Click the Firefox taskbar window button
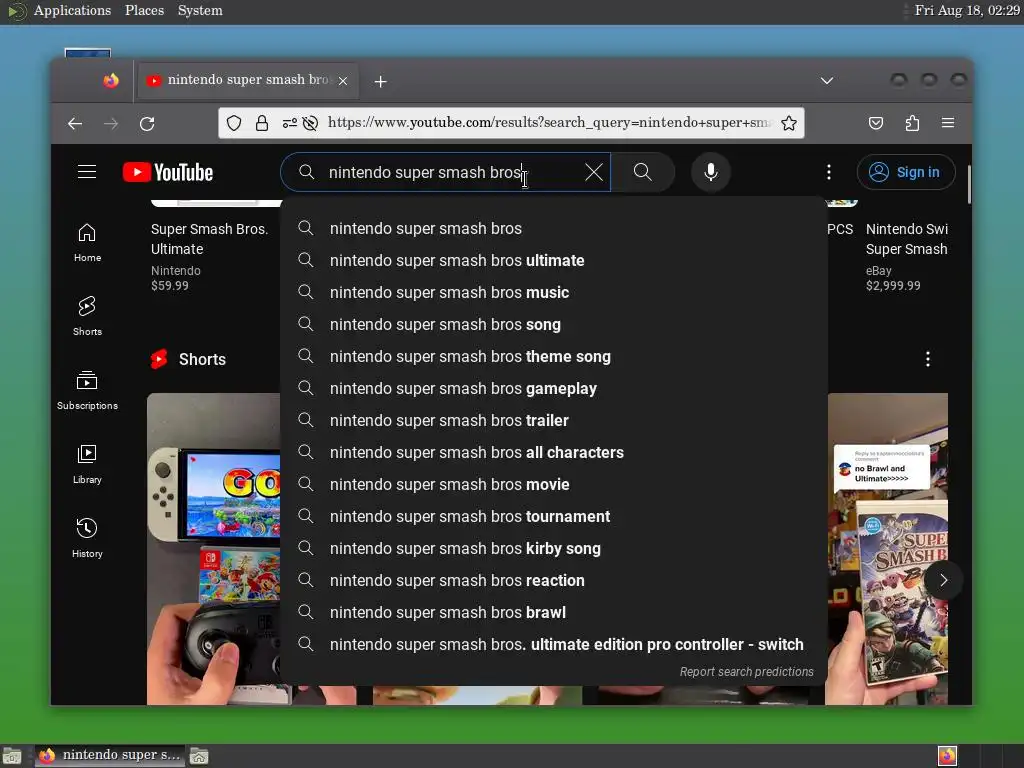 [109, 756]
